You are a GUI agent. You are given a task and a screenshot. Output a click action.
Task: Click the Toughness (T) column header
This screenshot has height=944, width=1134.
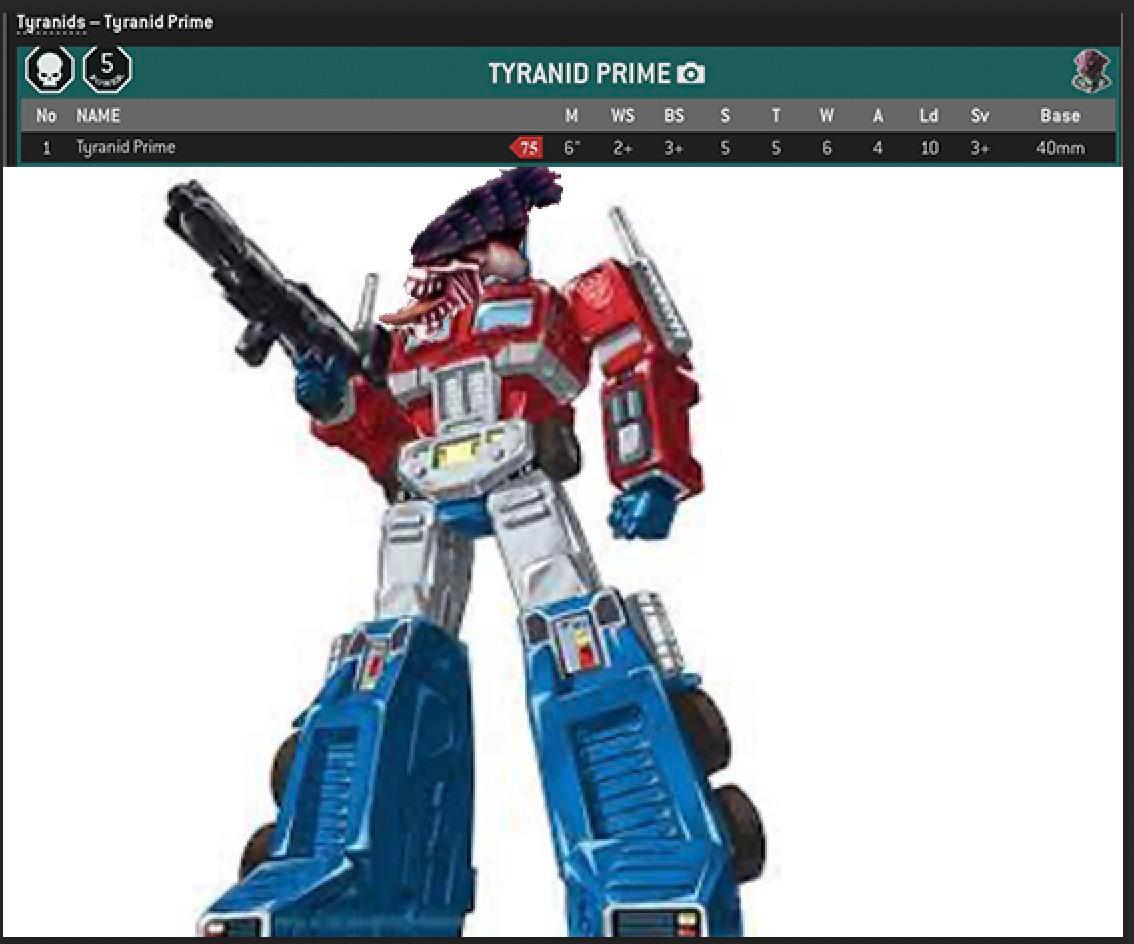[x=775, y=116]
